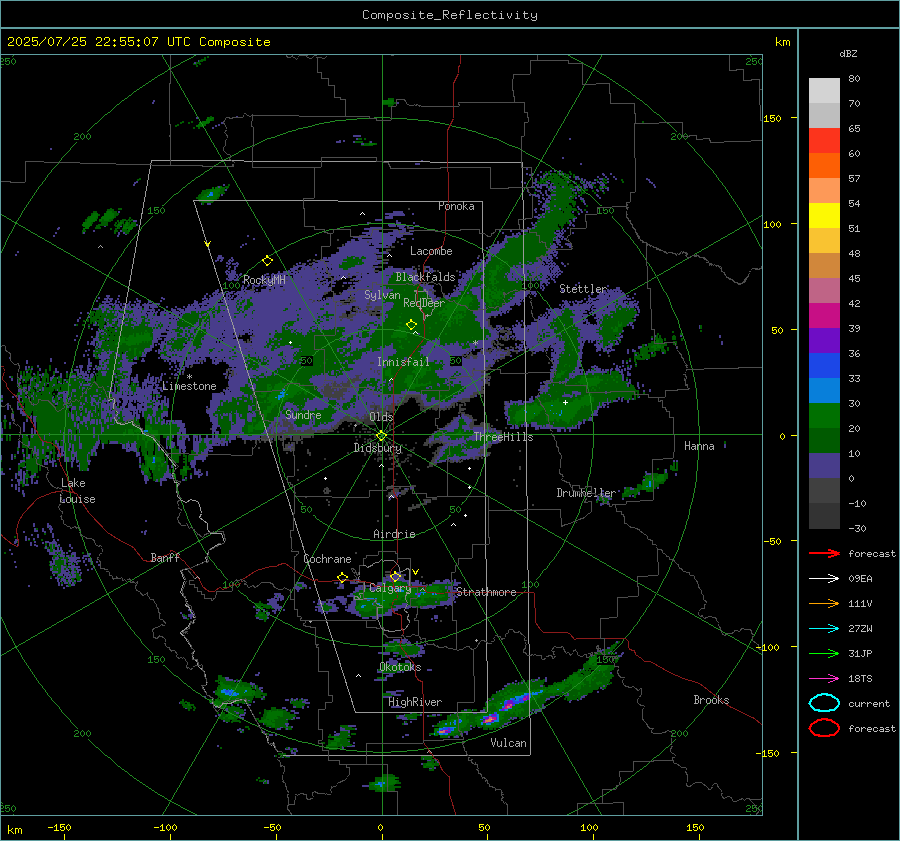Click the dBZ legend header
The width and height of the screenshot is (900, 841).
(x=848, y=54)
